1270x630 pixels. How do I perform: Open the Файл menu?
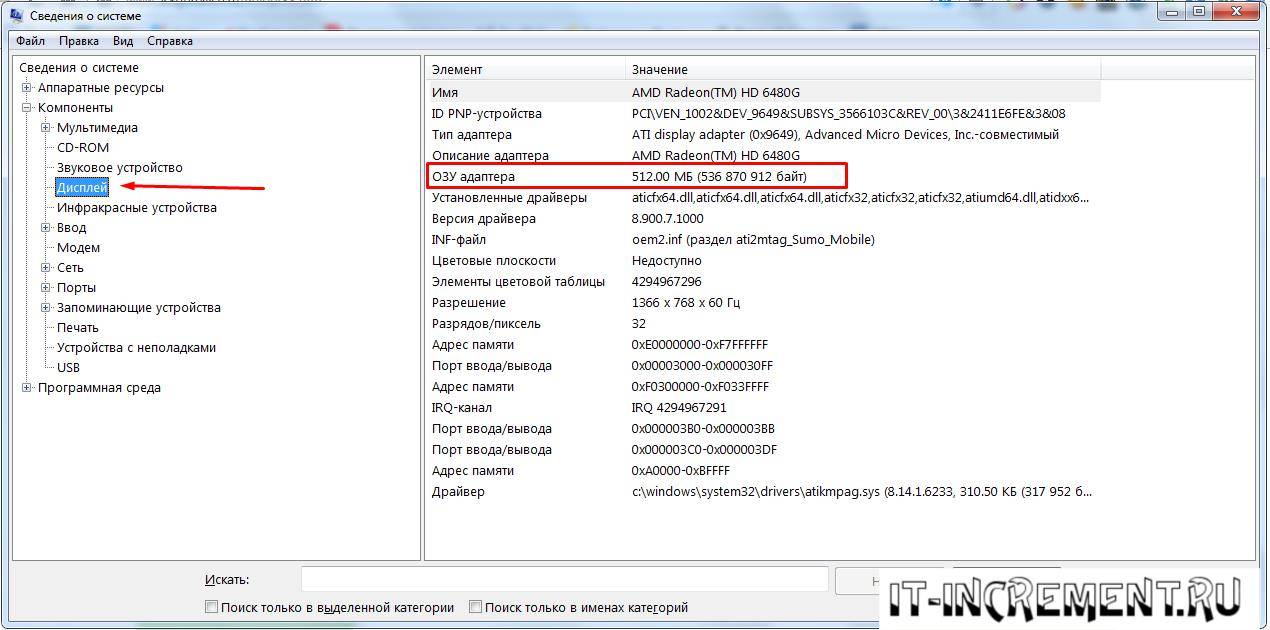tap(30, 41)
